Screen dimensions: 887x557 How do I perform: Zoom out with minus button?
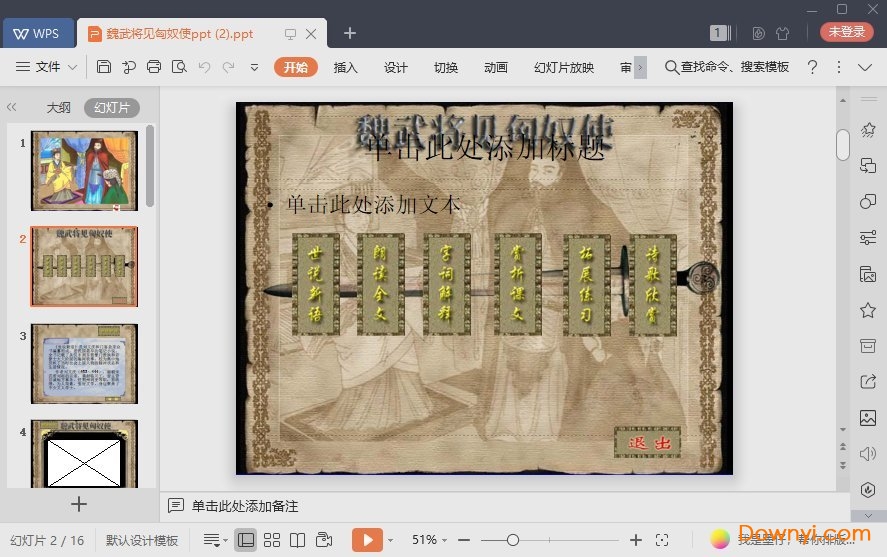(464, 540)
